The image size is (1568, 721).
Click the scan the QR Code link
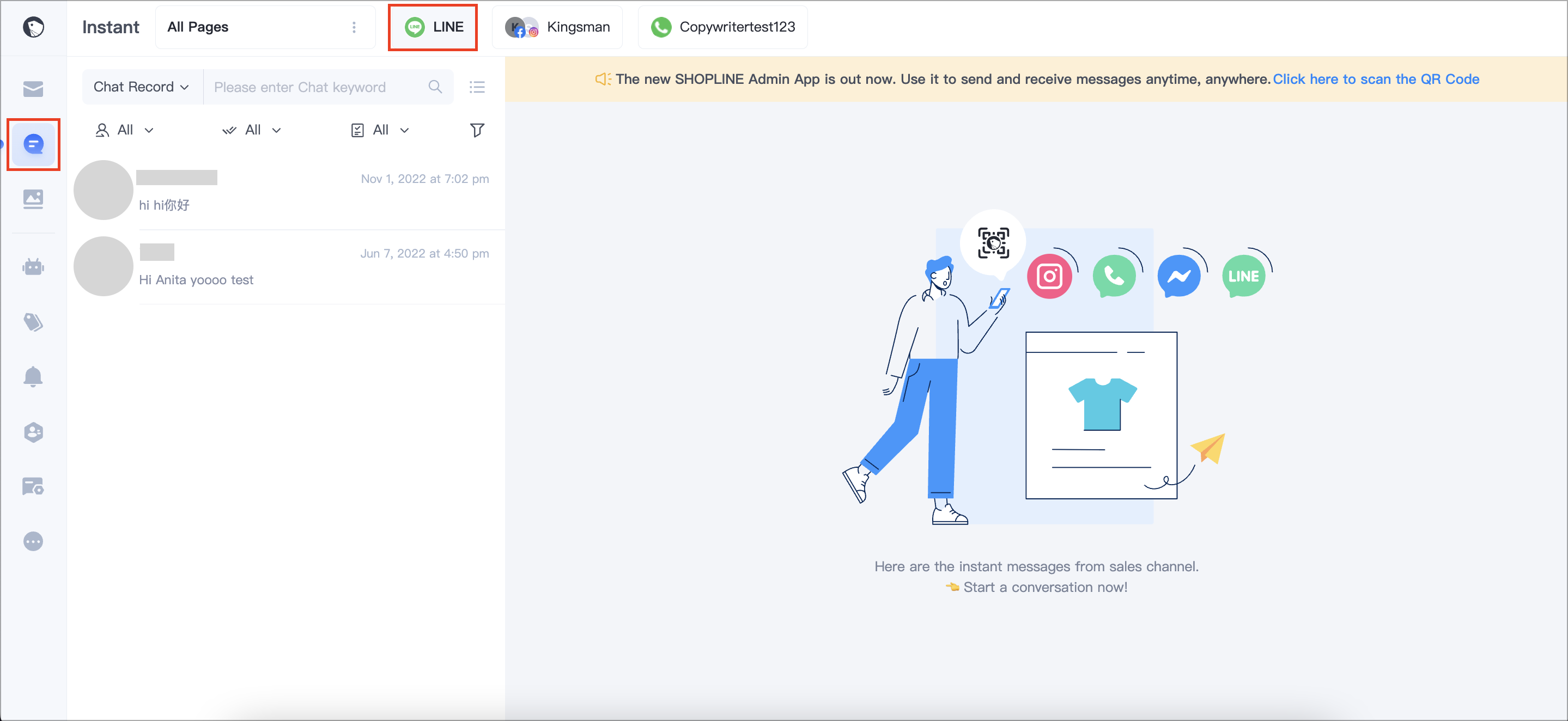[1376, 79]
